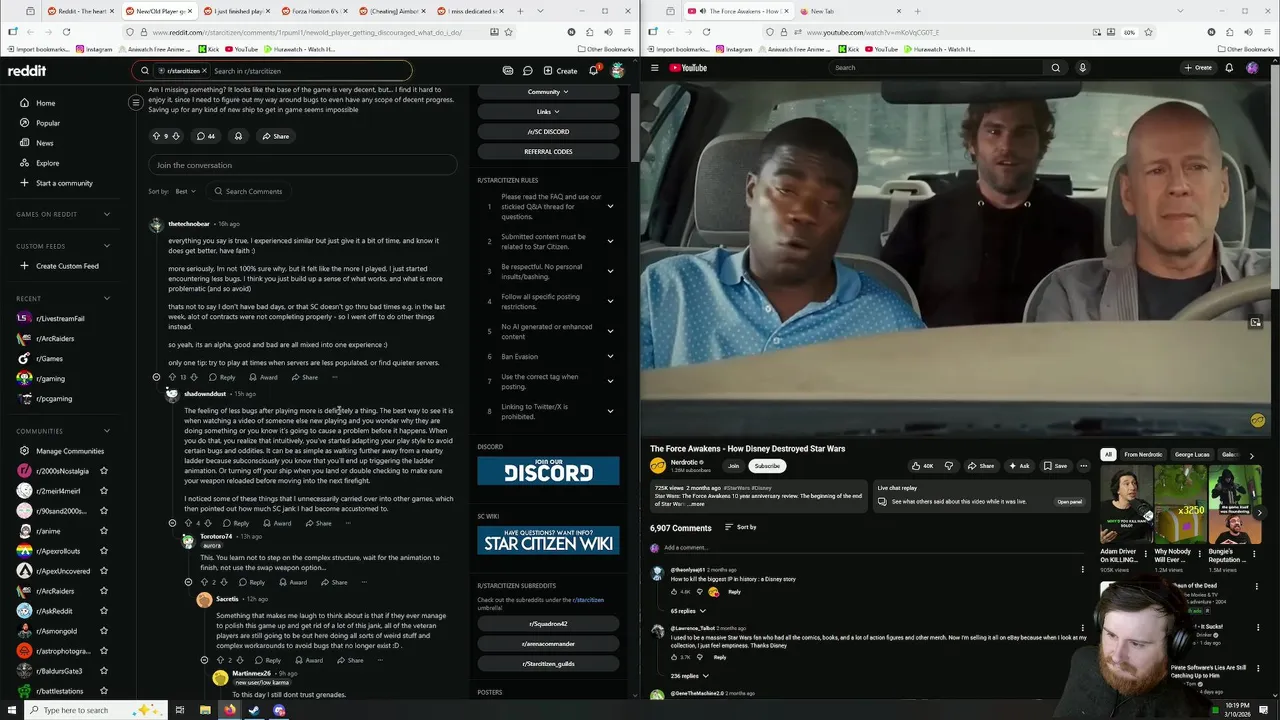Open Reddit chat icon in header
Screen dimensions: 1280x720
tap(527, 71)
